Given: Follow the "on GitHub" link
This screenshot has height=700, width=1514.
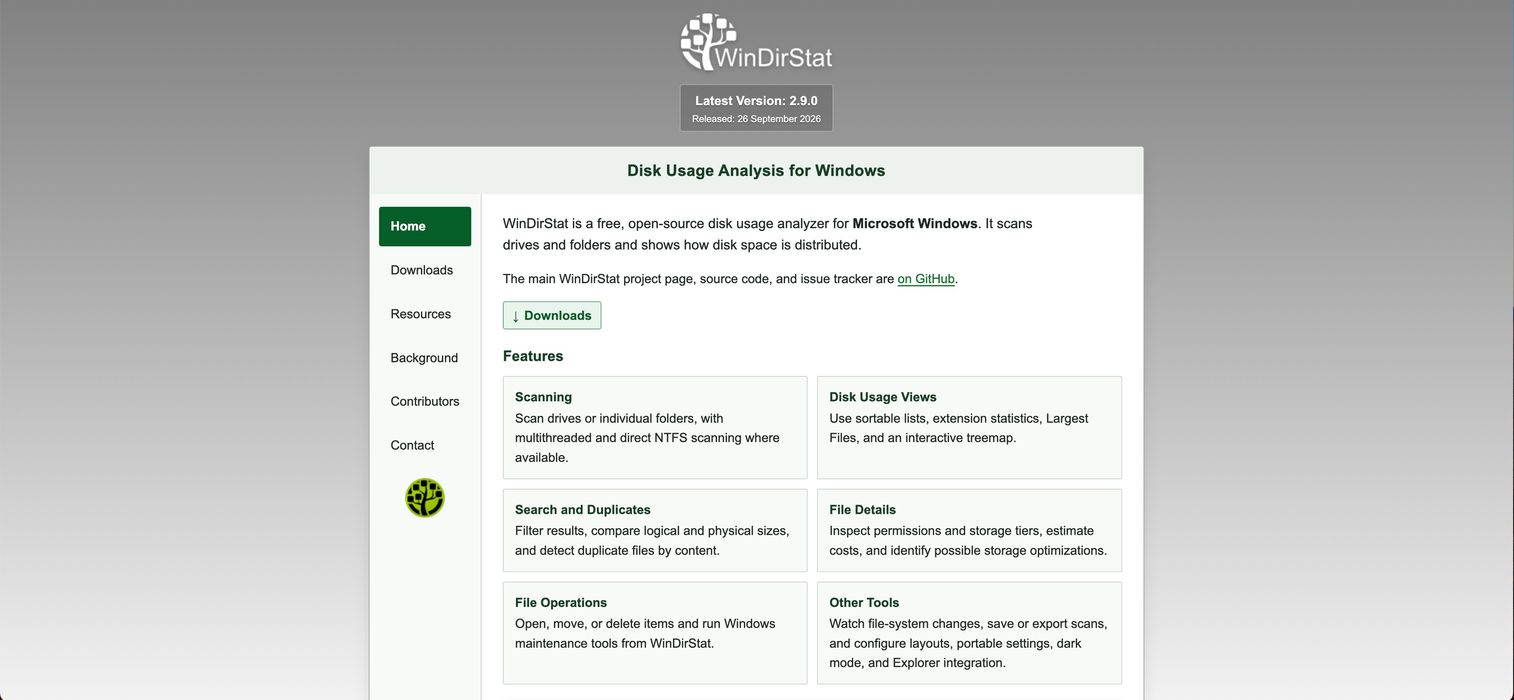Looking at the screenshot, I should pyautogui.click(x=926, y=279).
